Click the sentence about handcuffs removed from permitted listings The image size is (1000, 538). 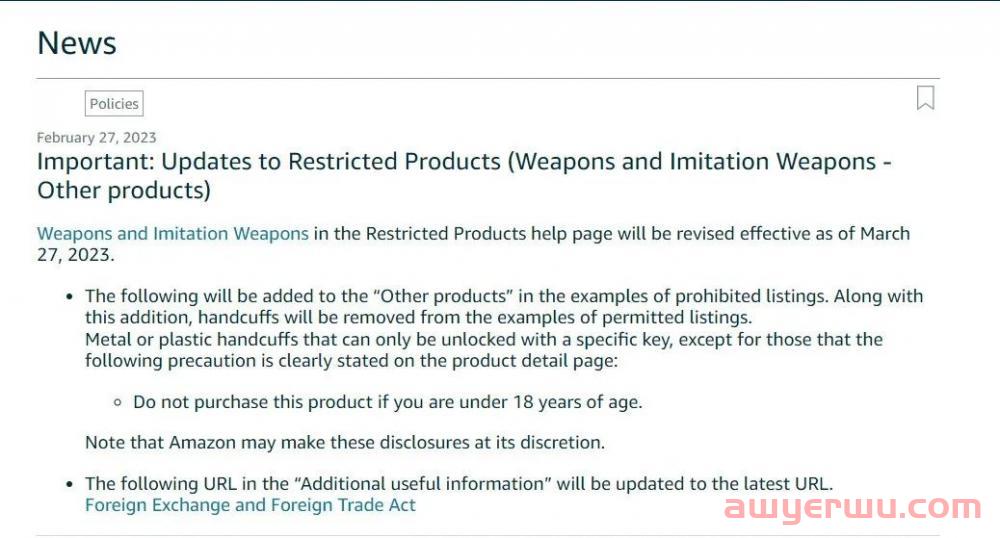pyautogui.click(x=418, y=317)
